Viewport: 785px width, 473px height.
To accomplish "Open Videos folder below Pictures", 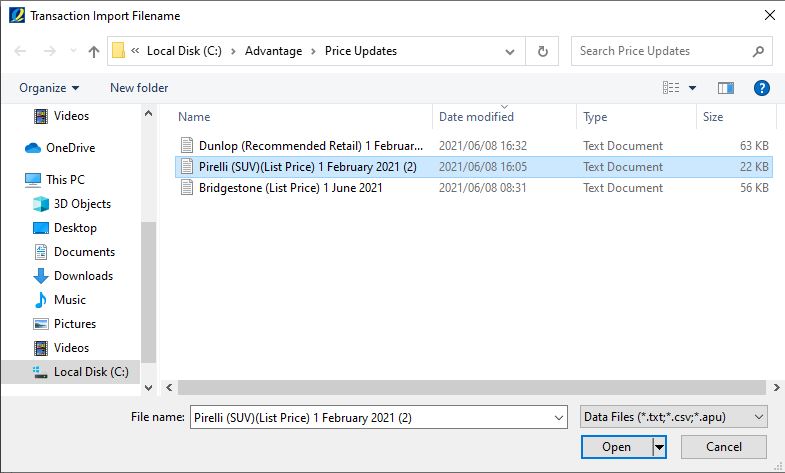I will coord(72,348).
